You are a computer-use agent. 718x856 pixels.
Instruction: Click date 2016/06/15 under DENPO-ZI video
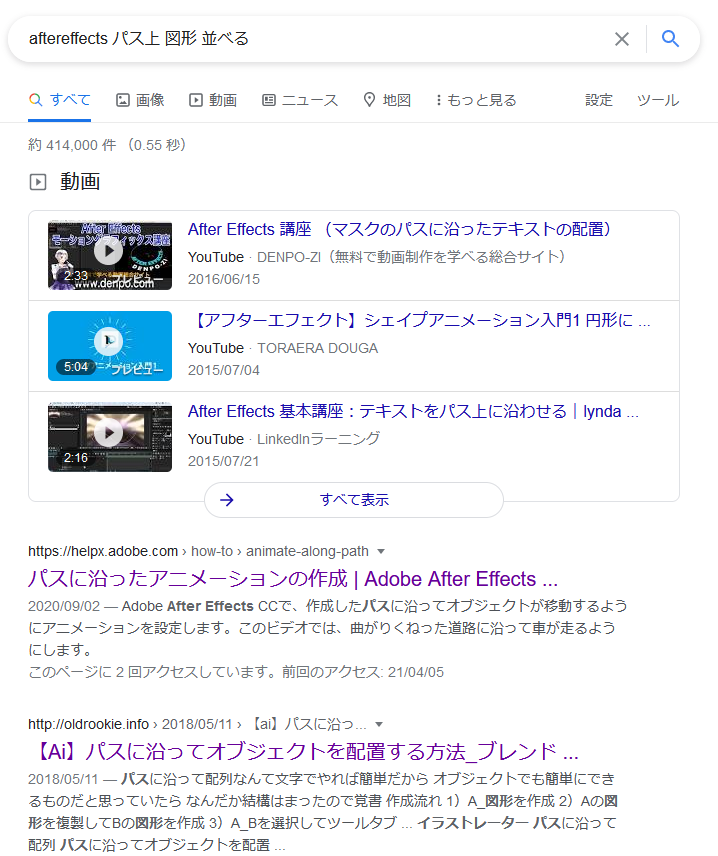[x=224, y=280]
